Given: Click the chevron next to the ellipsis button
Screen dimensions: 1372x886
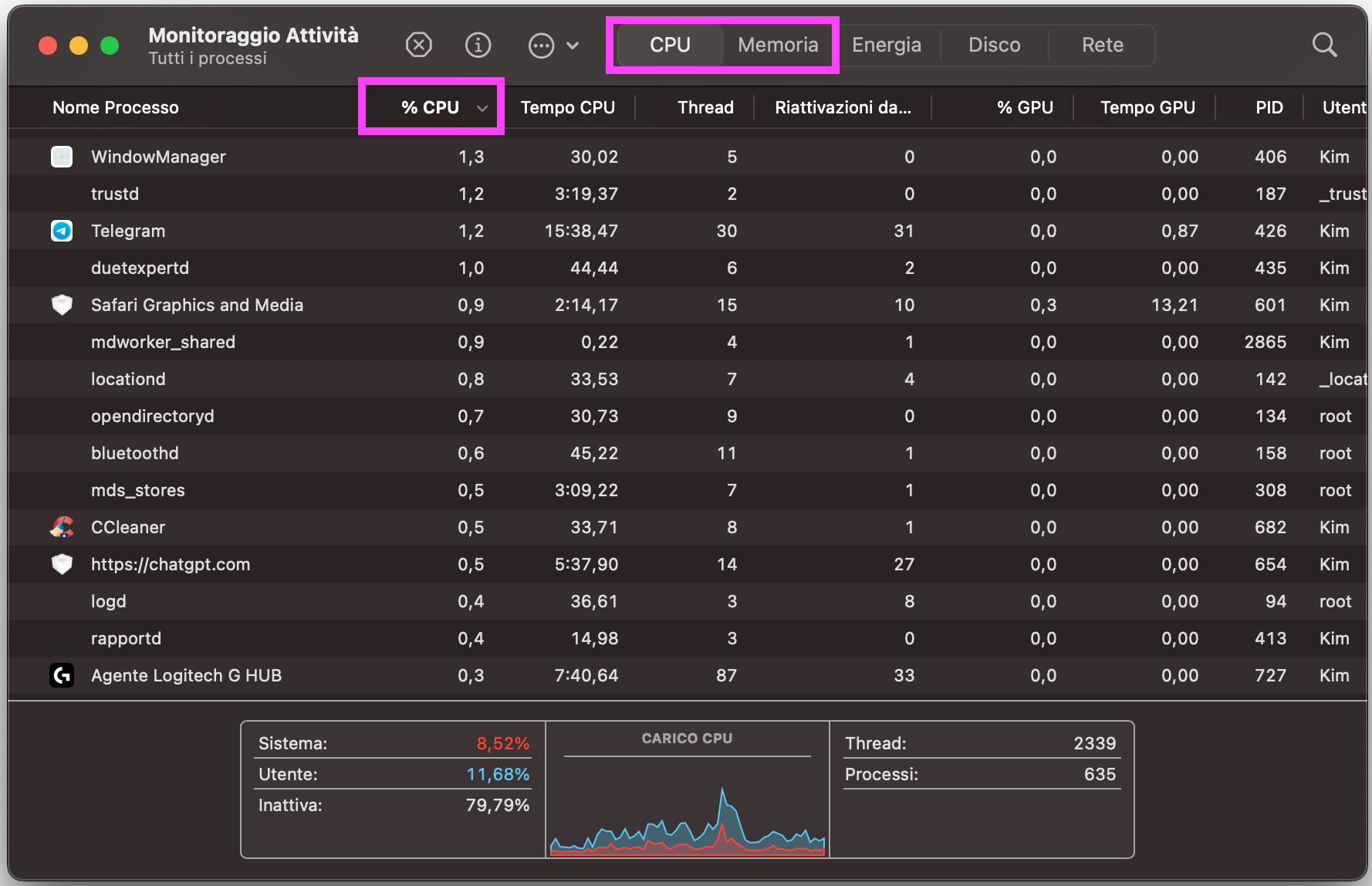Looking at the screenshot, I should coord(573,46).
